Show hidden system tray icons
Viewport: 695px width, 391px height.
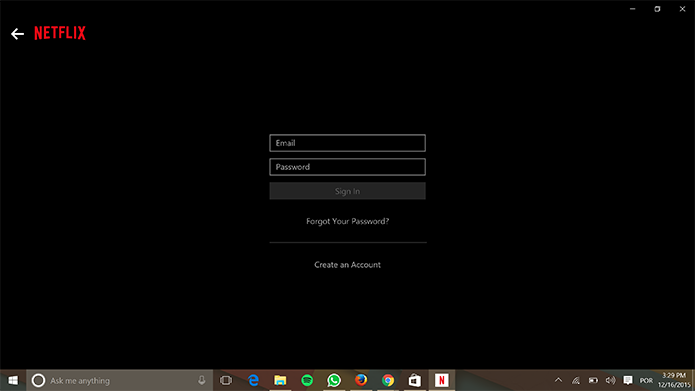click(x=558, y=380)
